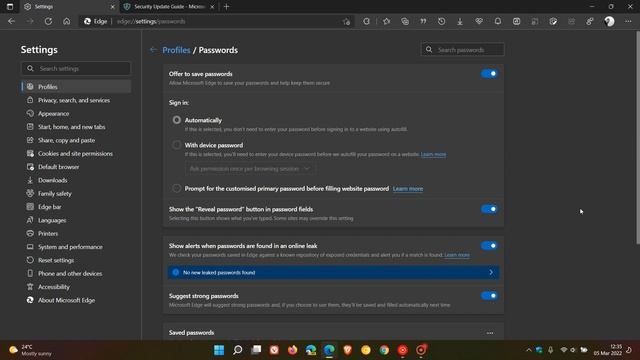Open the tab actions menu icon
Image resolution: width=640 pixels, height=360 pixels.
[x=10, y=7]
